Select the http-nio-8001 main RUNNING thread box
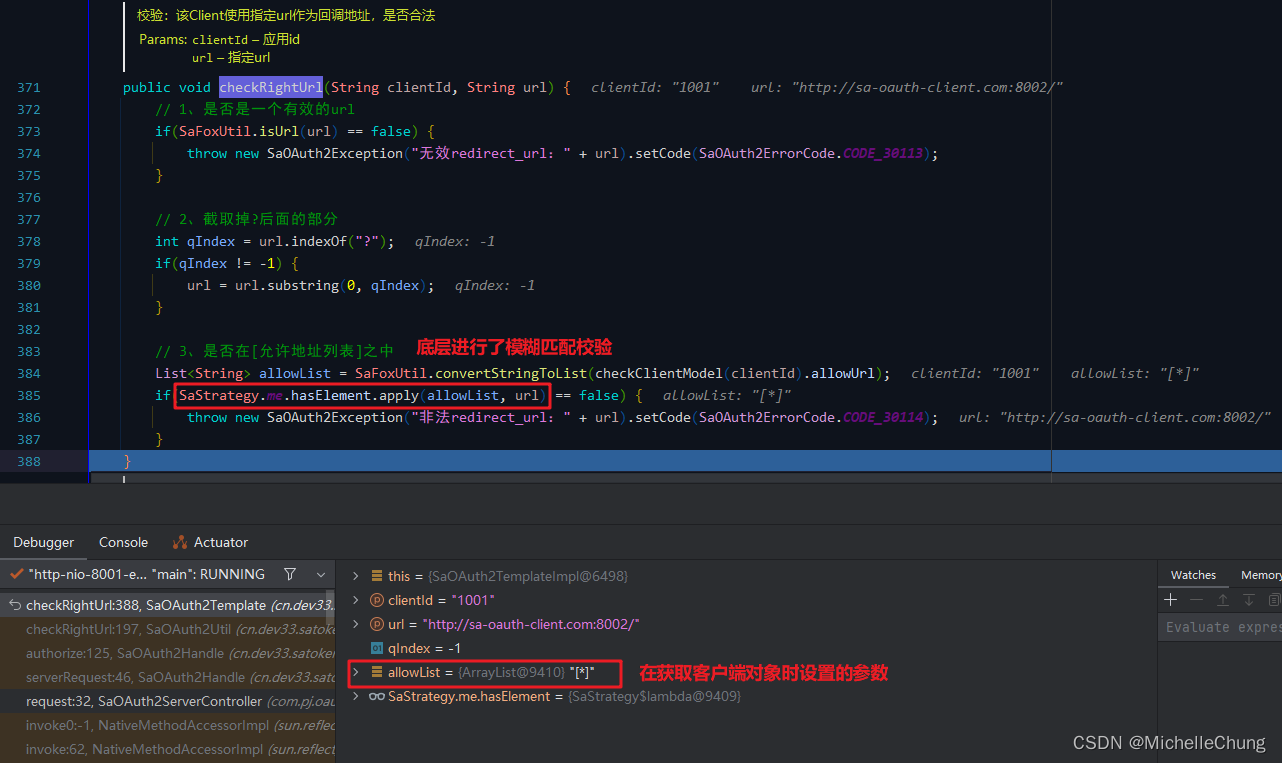The height and width of the screenshot is (763, 1282). coord(137,575)
